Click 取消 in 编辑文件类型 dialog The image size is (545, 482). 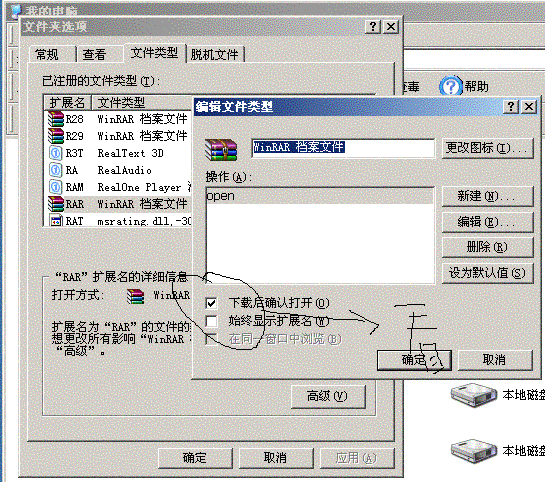(495, 360)
